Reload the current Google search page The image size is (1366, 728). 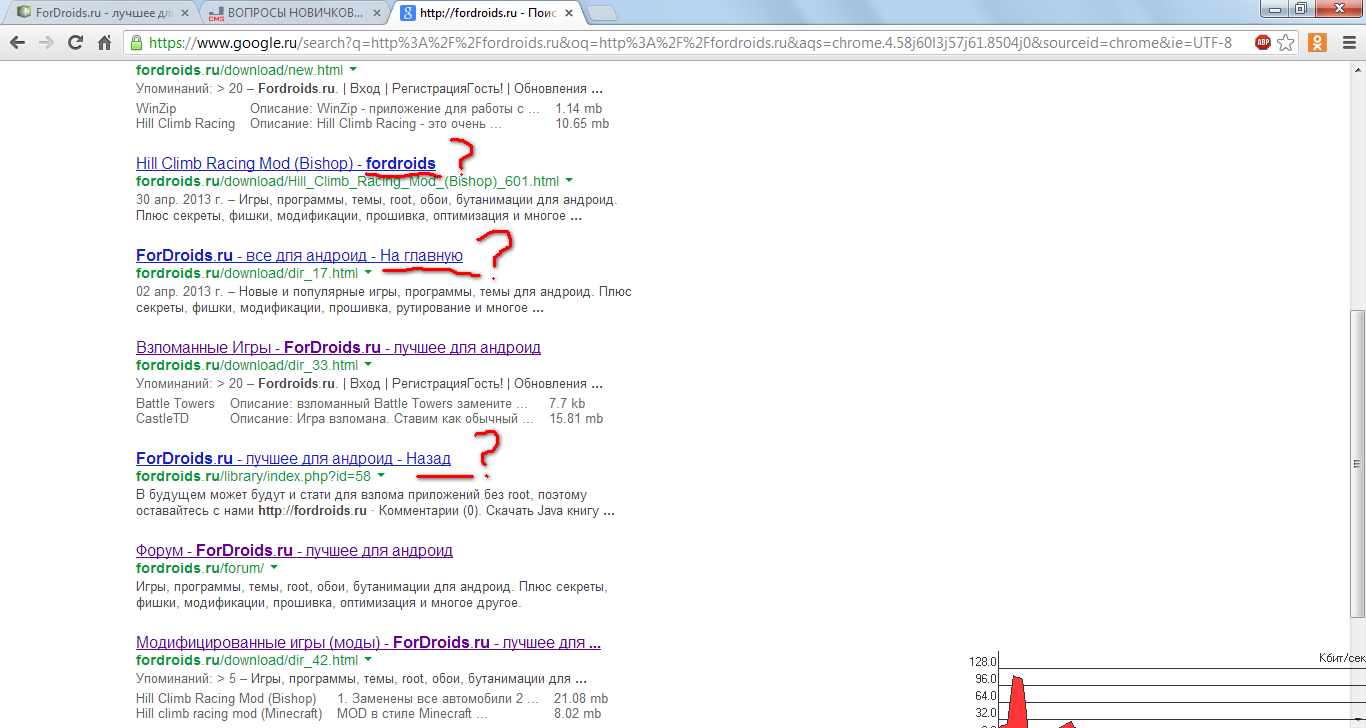tap(75, 43)
